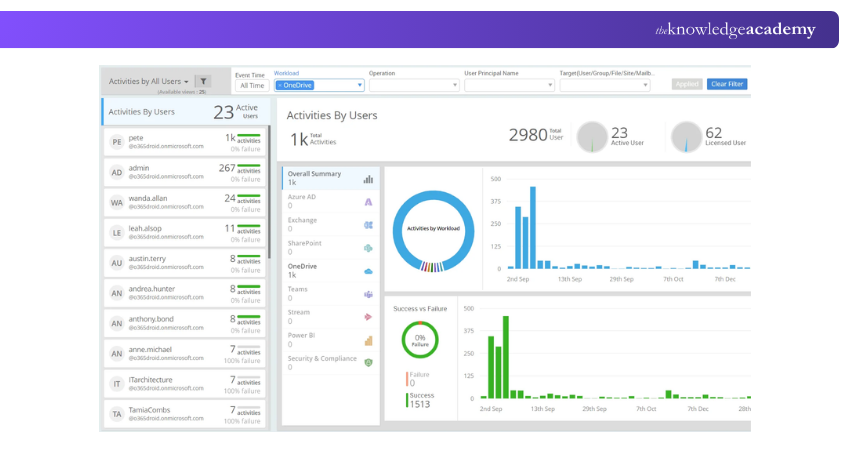Select the Security & Compliance shield icon
850x450 pixels.
click(x=368, y=363)
